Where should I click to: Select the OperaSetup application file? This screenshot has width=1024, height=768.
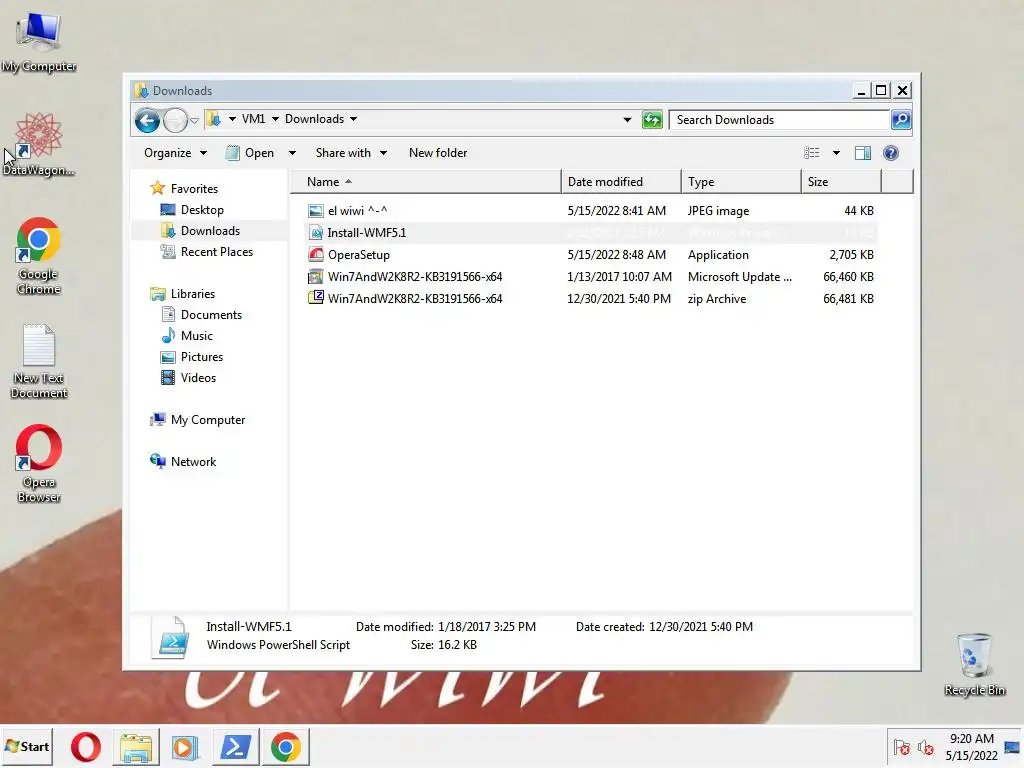(591, 255)
